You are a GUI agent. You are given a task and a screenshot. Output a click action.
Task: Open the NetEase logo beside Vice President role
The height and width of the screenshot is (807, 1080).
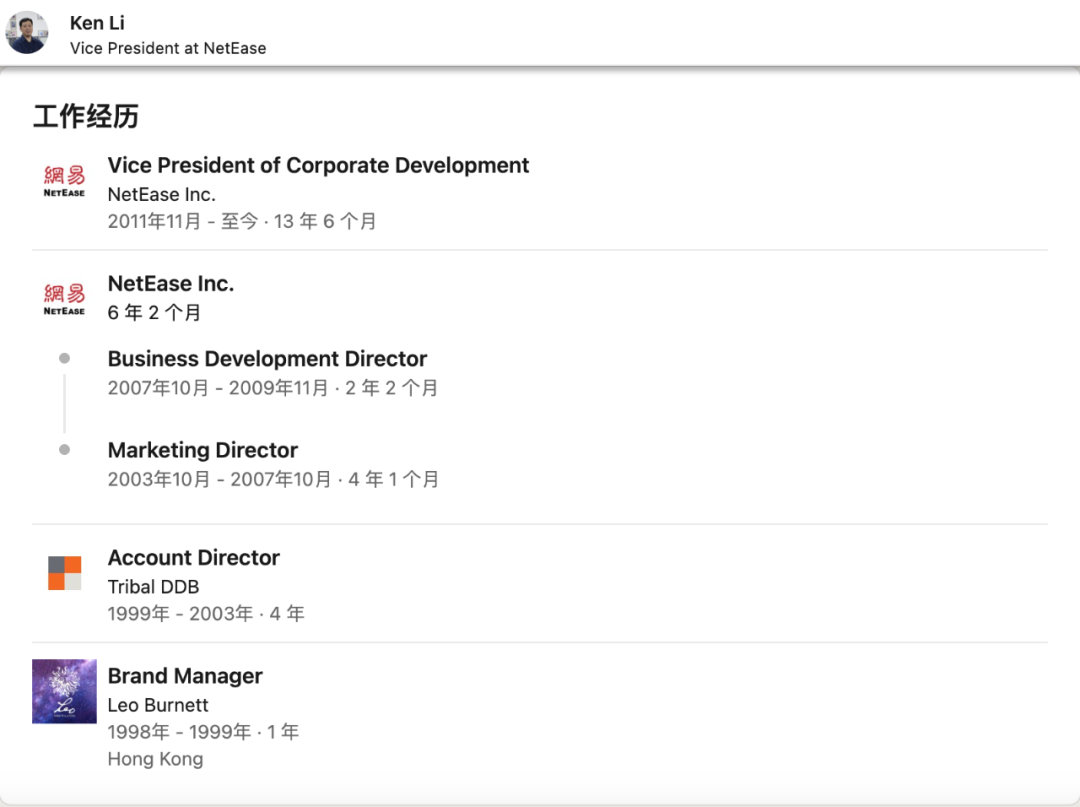[x=64, y=181]
